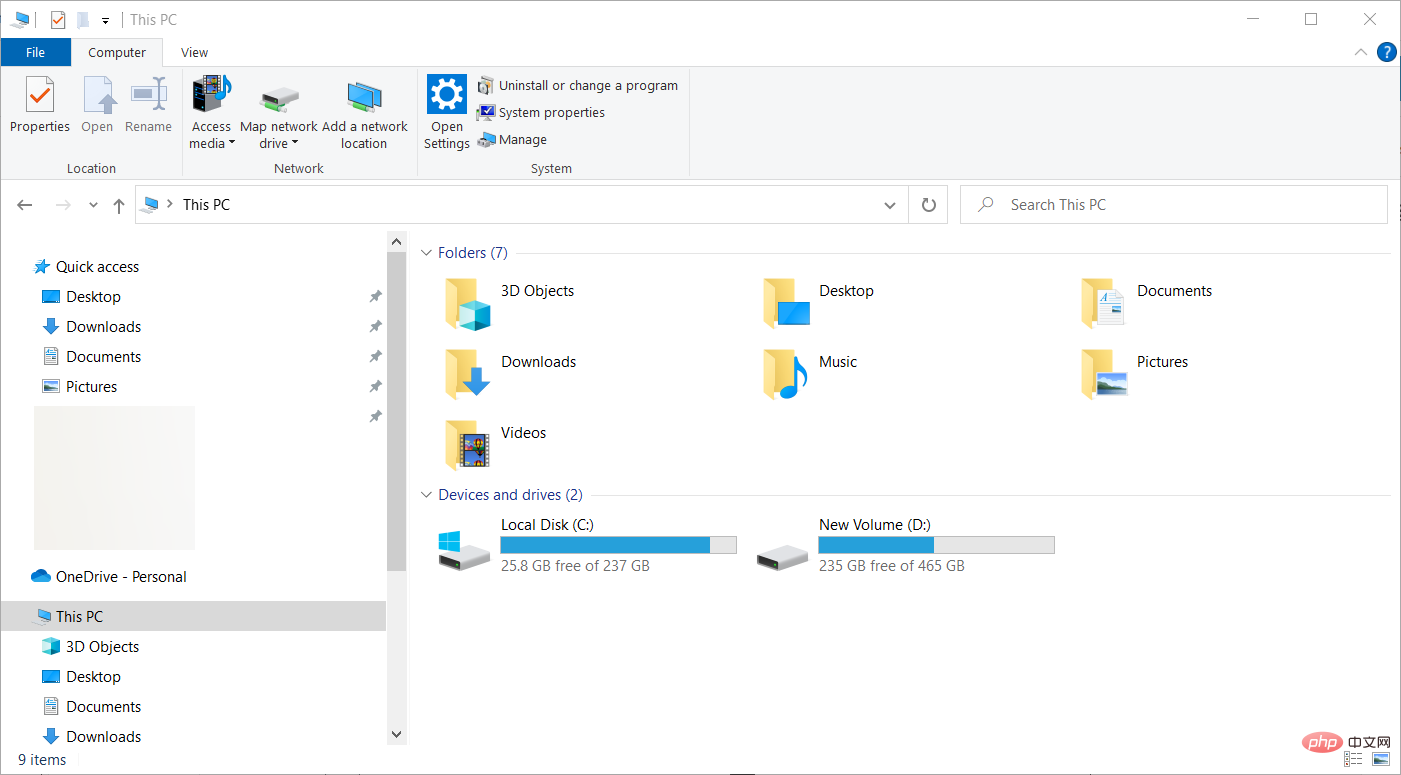Image resolution: width=1401 pixels, height=775 pixels.
Task: Click '25.8 GB free of 237 GB' text
Action: pos(575,566)
